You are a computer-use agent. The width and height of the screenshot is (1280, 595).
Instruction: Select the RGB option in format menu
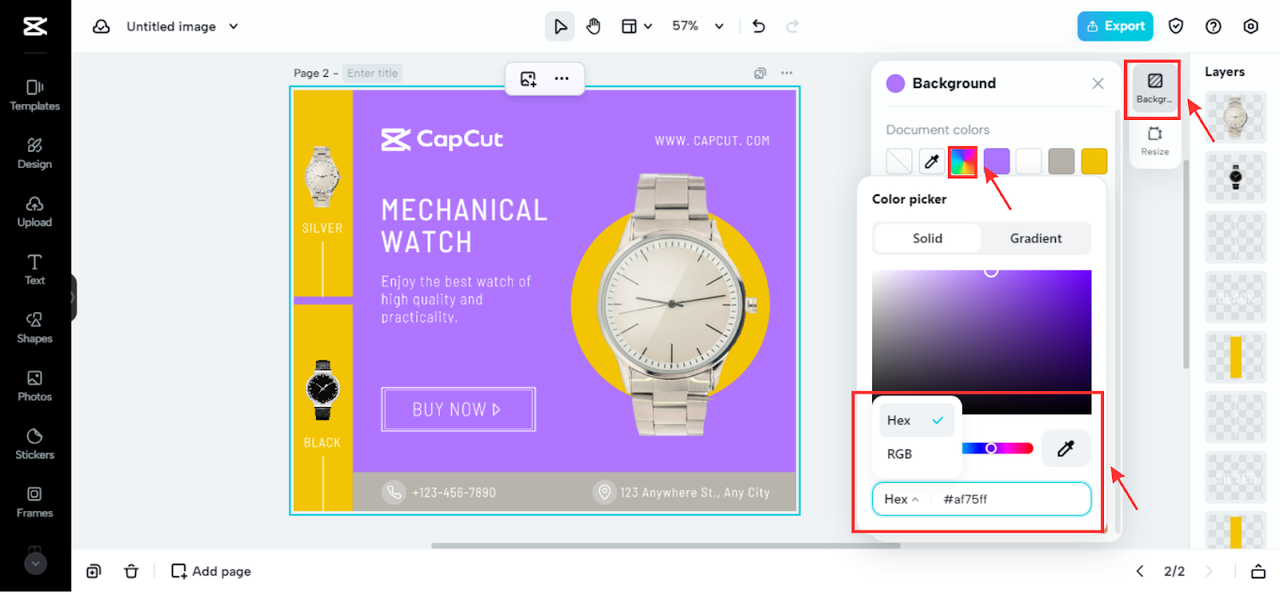pos(916,454)
